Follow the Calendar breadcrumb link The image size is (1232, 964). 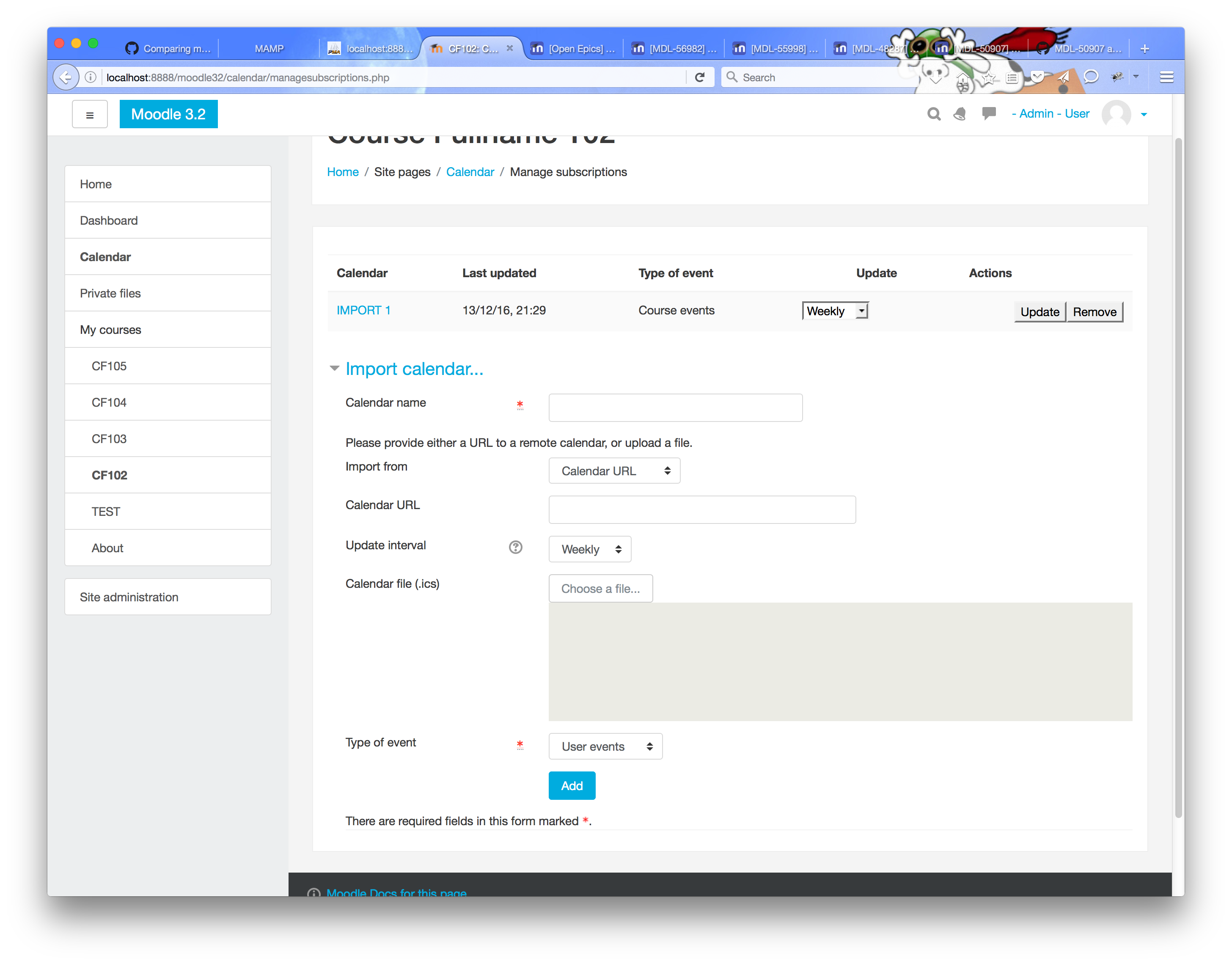point(470,172)
